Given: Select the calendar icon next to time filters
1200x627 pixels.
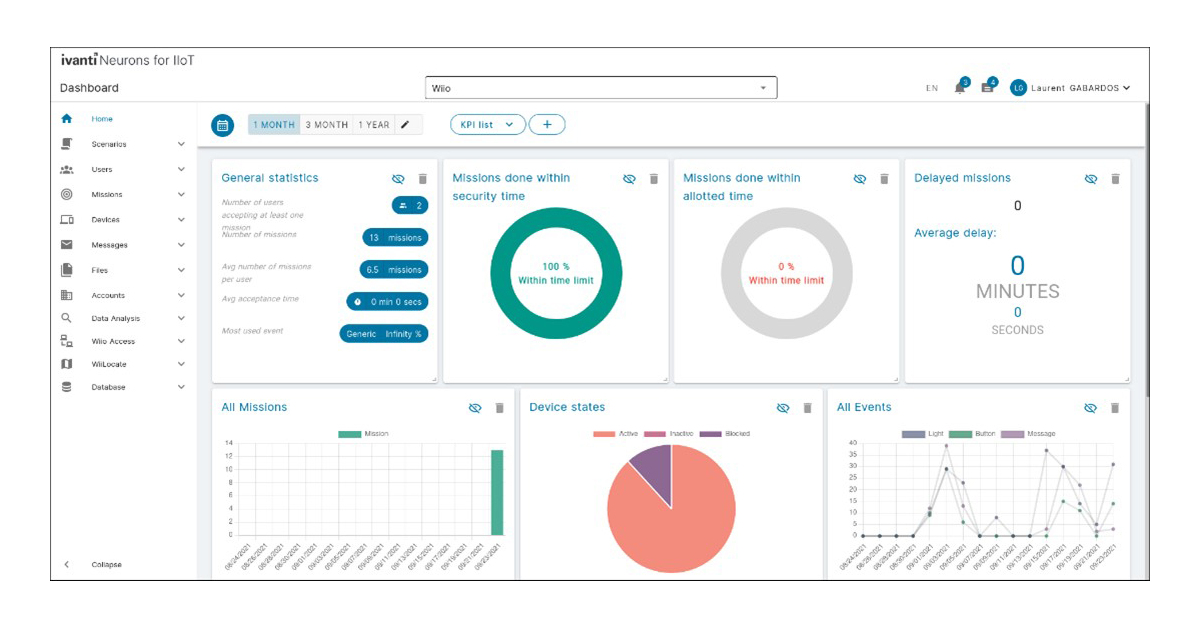Looking at the screenshot, I should pyautogui.click(x=222, y=124).
